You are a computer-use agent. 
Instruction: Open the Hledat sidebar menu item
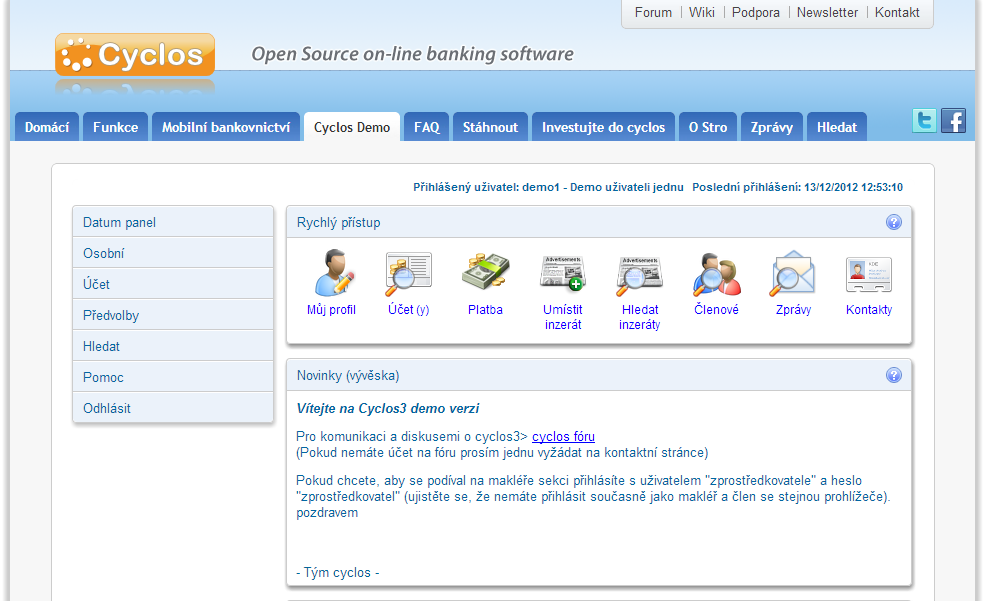click(x=173, y=346)
